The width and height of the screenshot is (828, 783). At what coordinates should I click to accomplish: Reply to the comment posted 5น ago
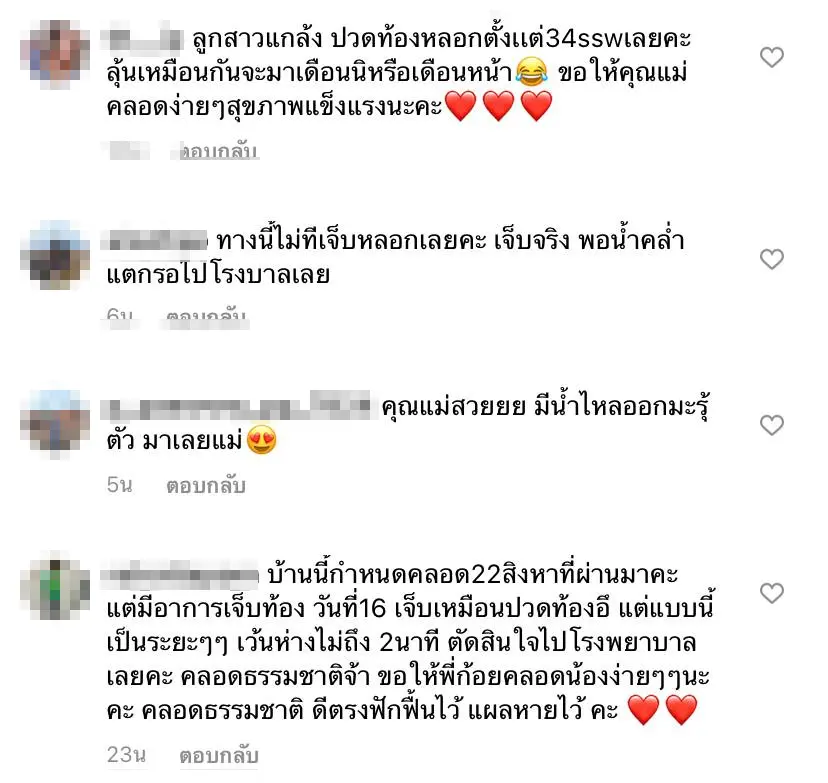tap(206, 485)
